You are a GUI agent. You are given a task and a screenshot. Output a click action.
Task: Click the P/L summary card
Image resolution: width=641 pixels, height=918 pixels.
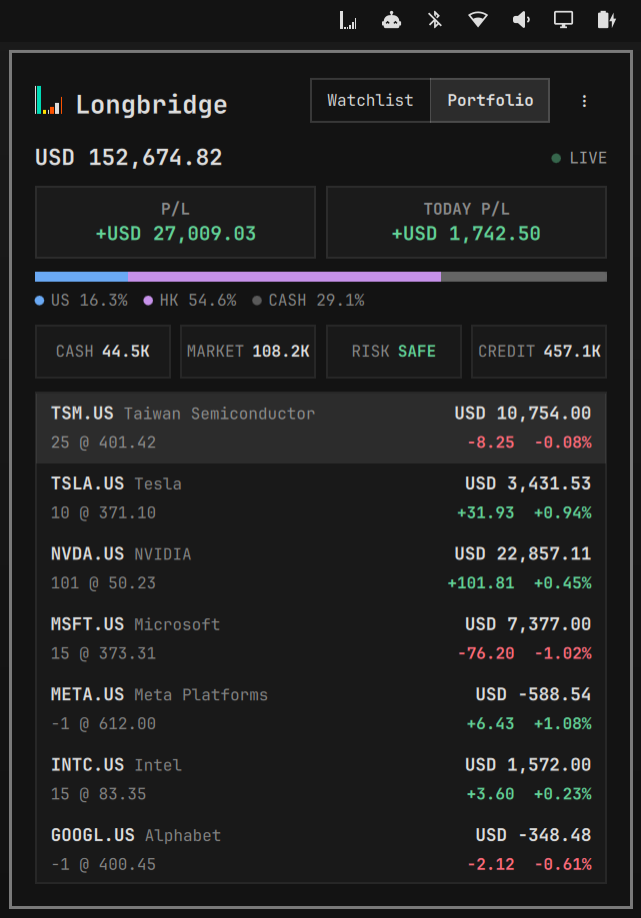[176, 222]
